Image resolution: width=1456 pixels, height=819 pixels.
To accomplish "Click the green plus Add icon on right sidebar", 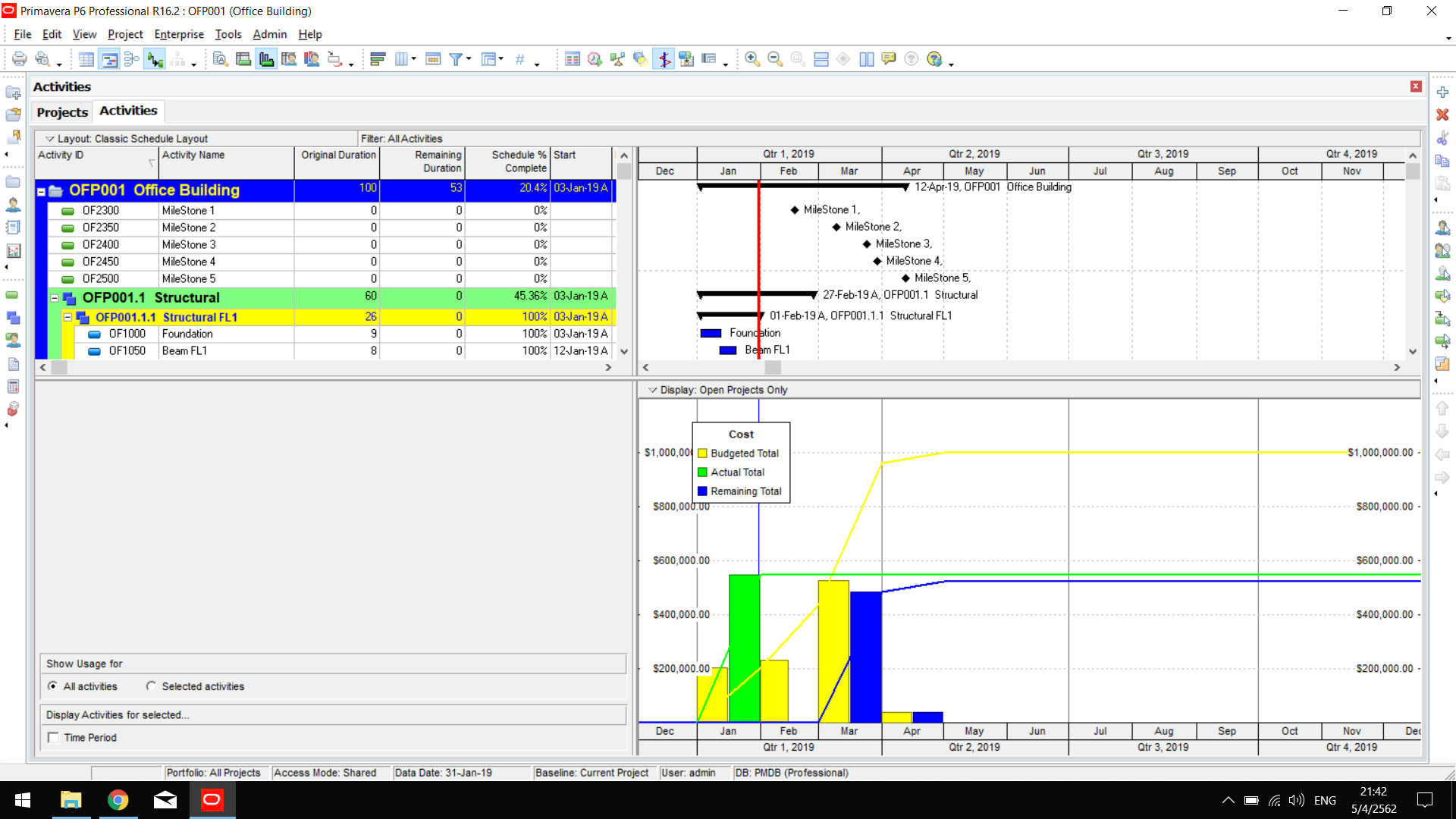I will coord(1442,92).
